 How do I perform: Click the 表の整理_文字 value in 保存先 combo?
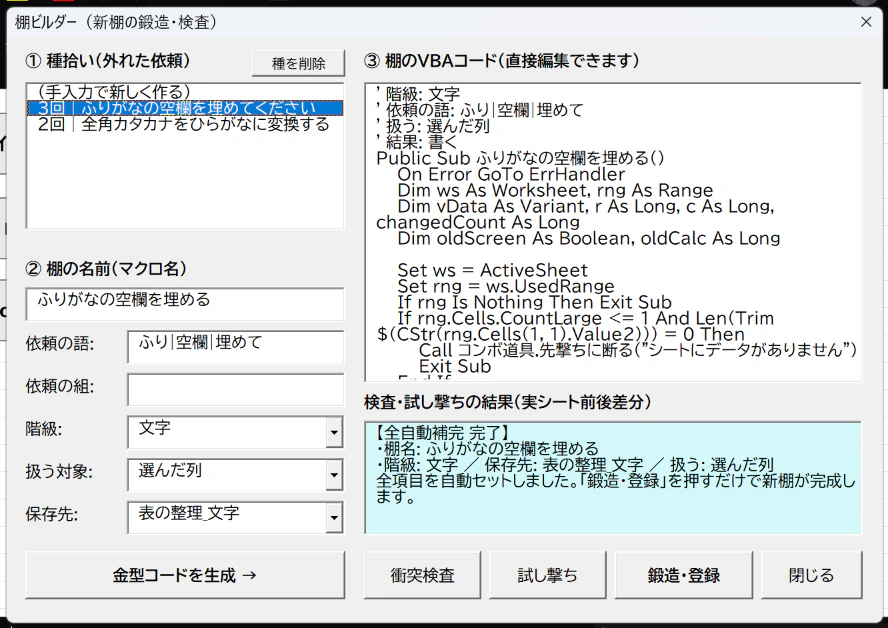point(189,512)
